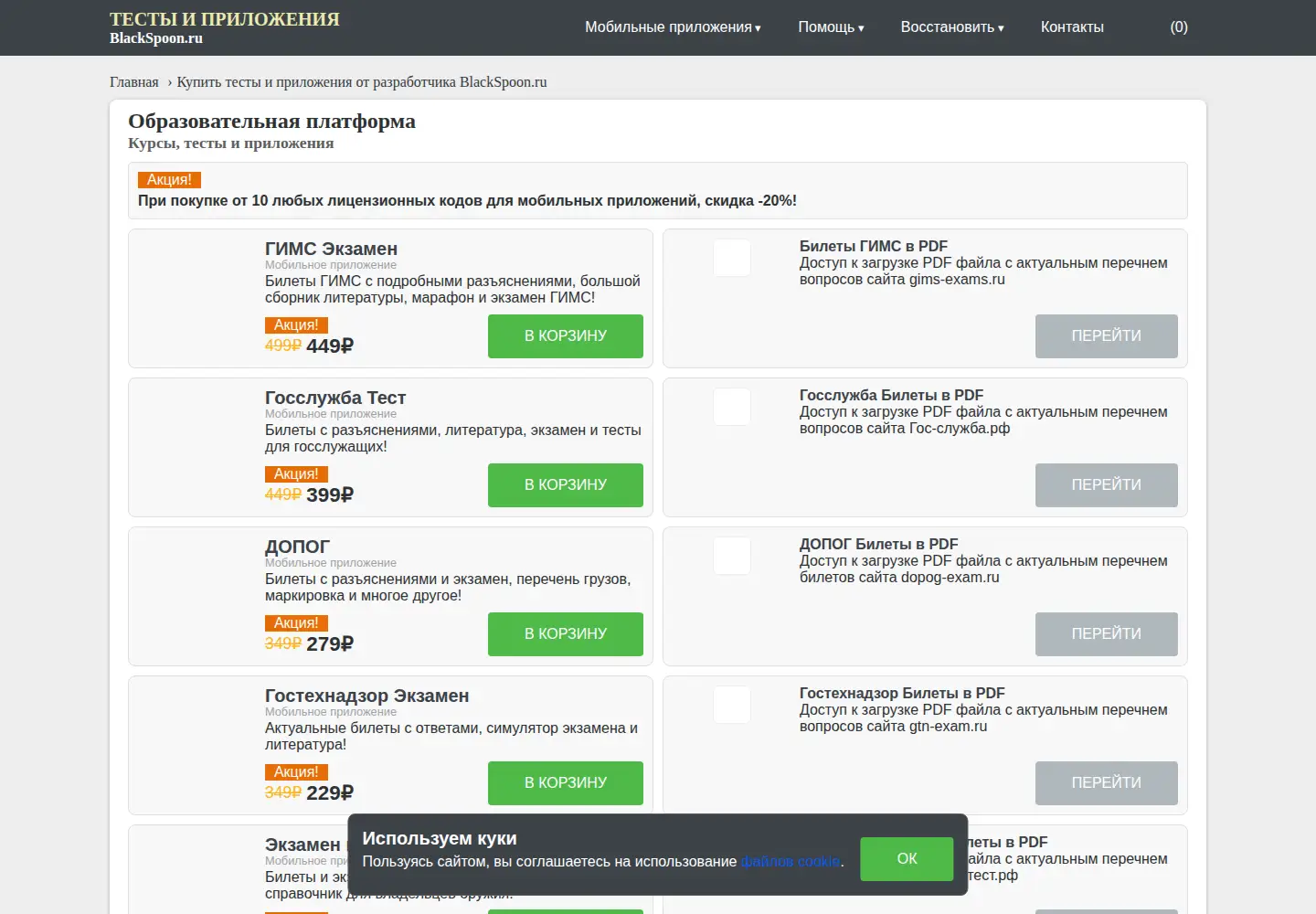1316x914 pixels.
Task: Click the discount price 399₽
Action: (330, 495)
